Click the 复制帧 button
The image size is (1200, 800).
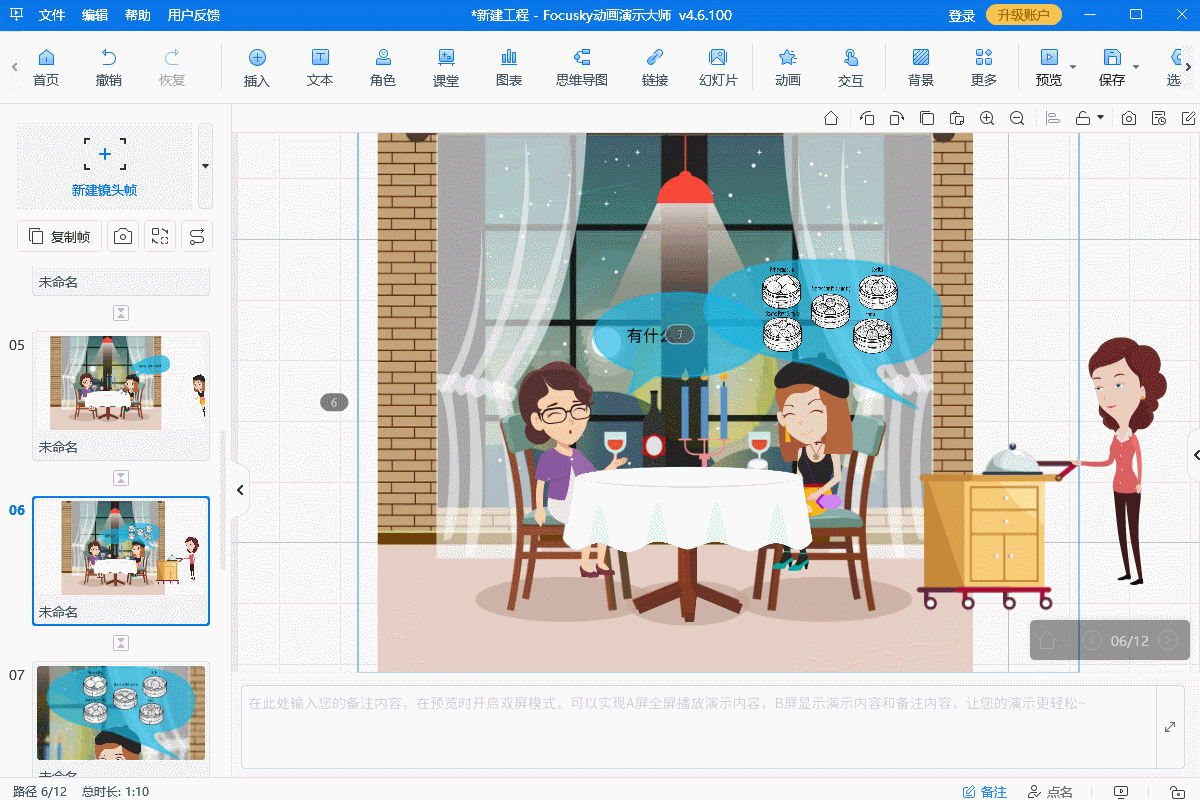tap(60, 236)
